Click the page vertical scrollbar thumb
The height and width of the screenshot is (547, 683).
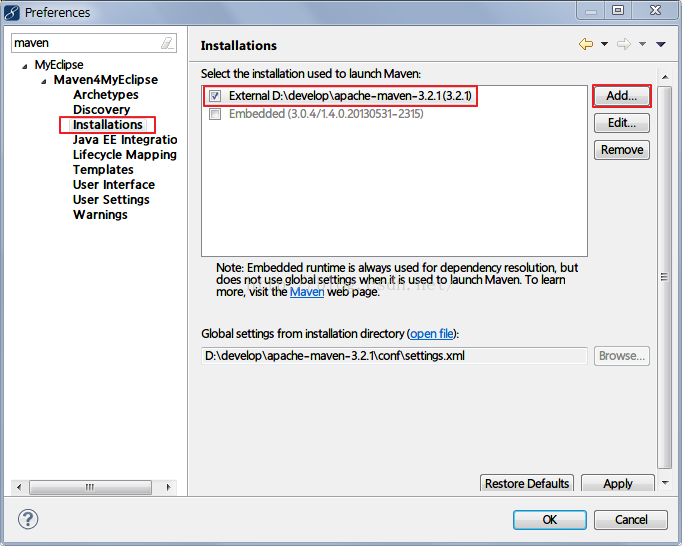click(664, 277)
